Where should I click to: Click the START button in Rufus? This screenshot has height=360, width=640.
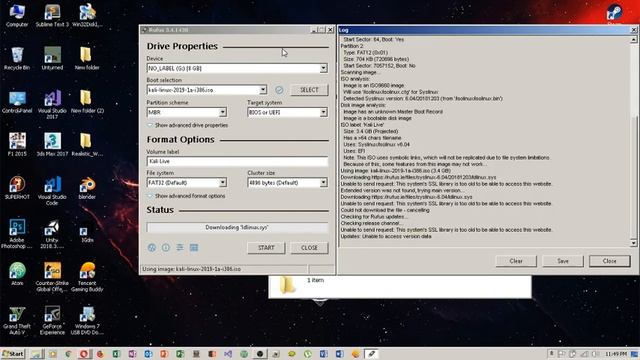[x=266, y=248]
